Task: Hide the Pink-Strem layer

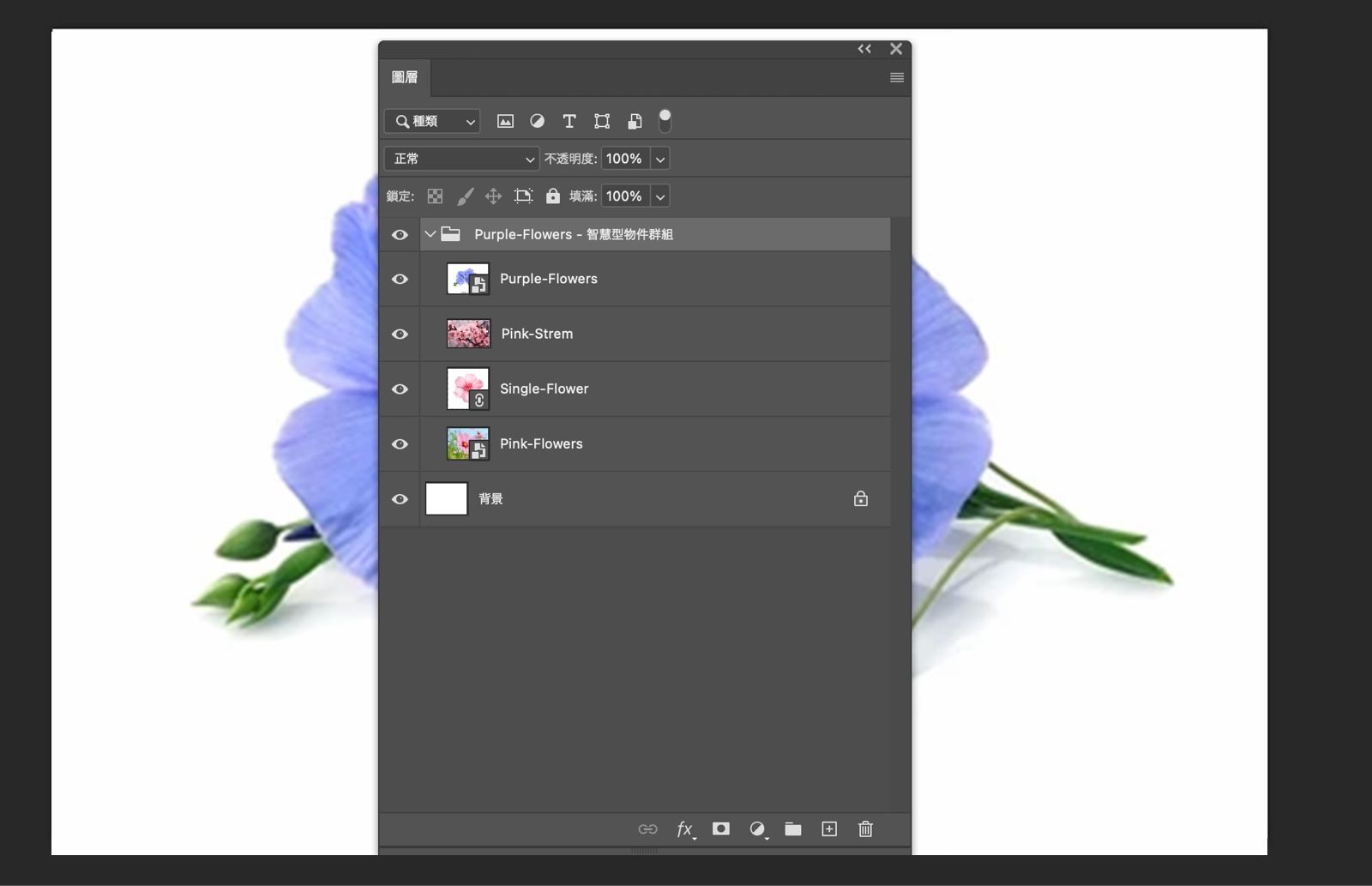Action: pos(400,334)
